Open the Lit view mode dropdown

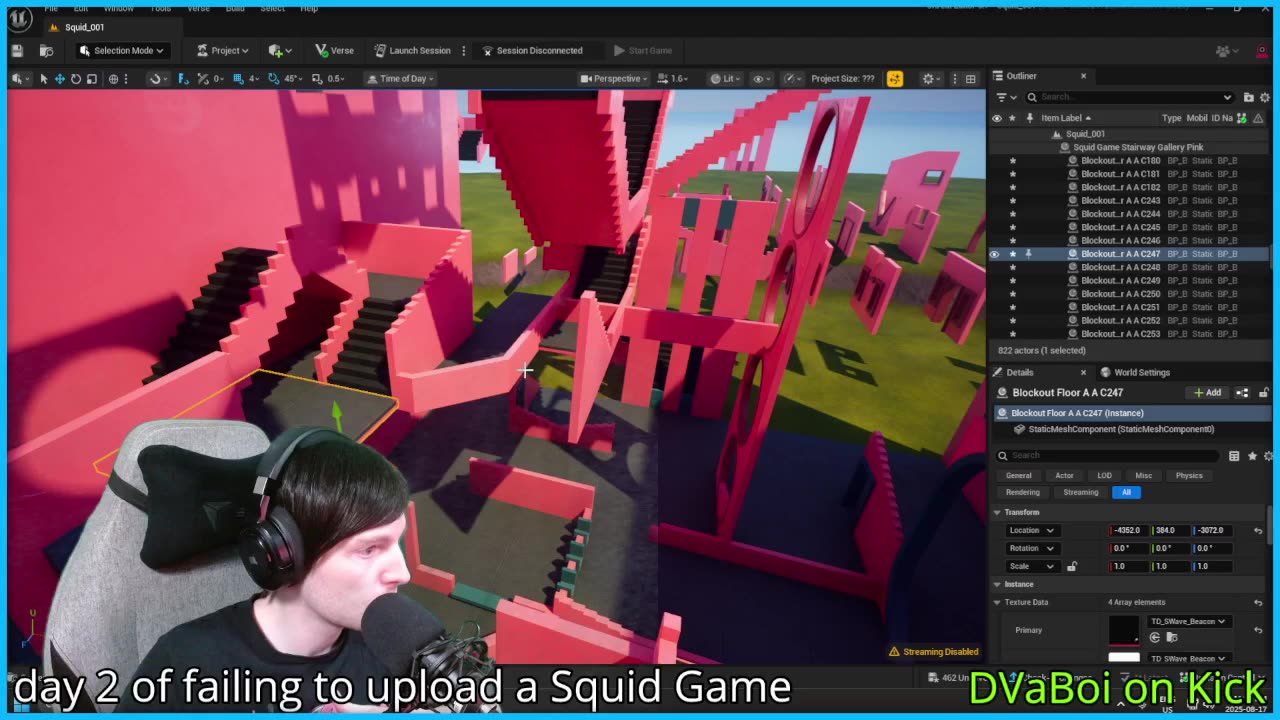(x=726, y=78)
